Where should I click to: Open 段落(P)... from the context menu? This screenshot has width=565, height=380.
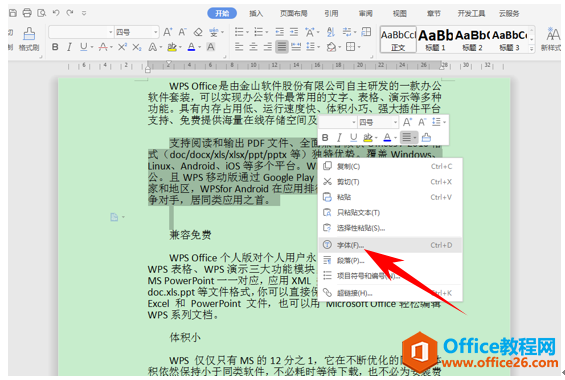[x=390, y=260]
